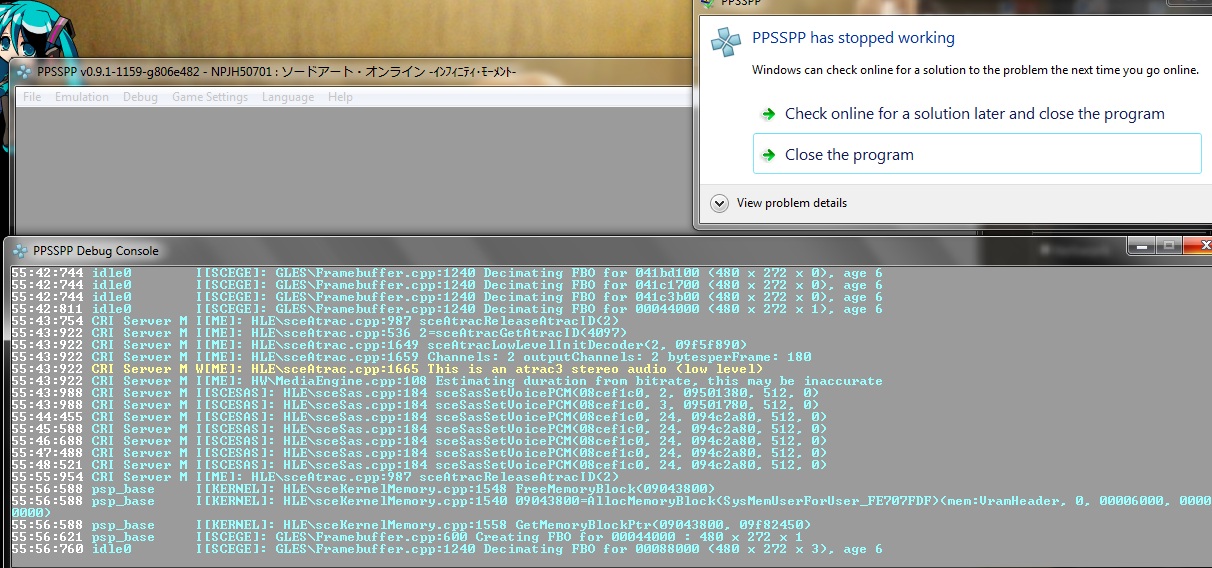Open the Debug menu
The height and width of the screenshot is (568, 1212).
point(140,97)
